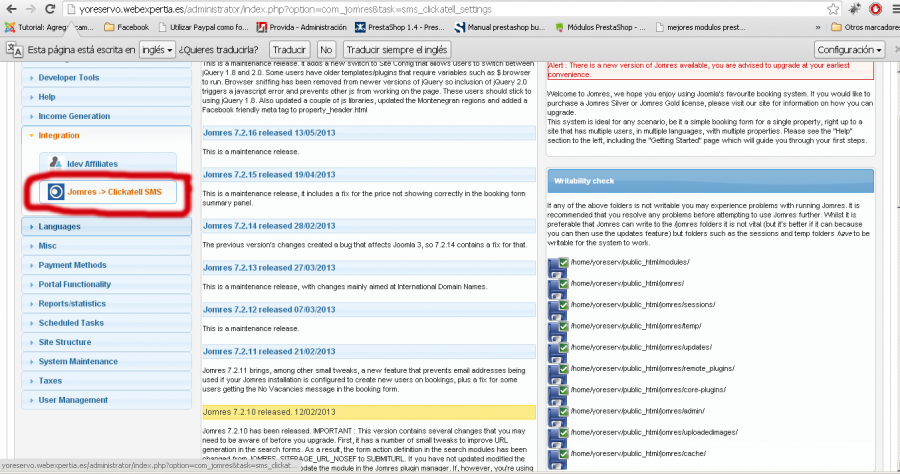The height and width of the screenshot is (474, 900).
Task: Open the mejores modulos prest bookmark
Action: coord(700,27)
